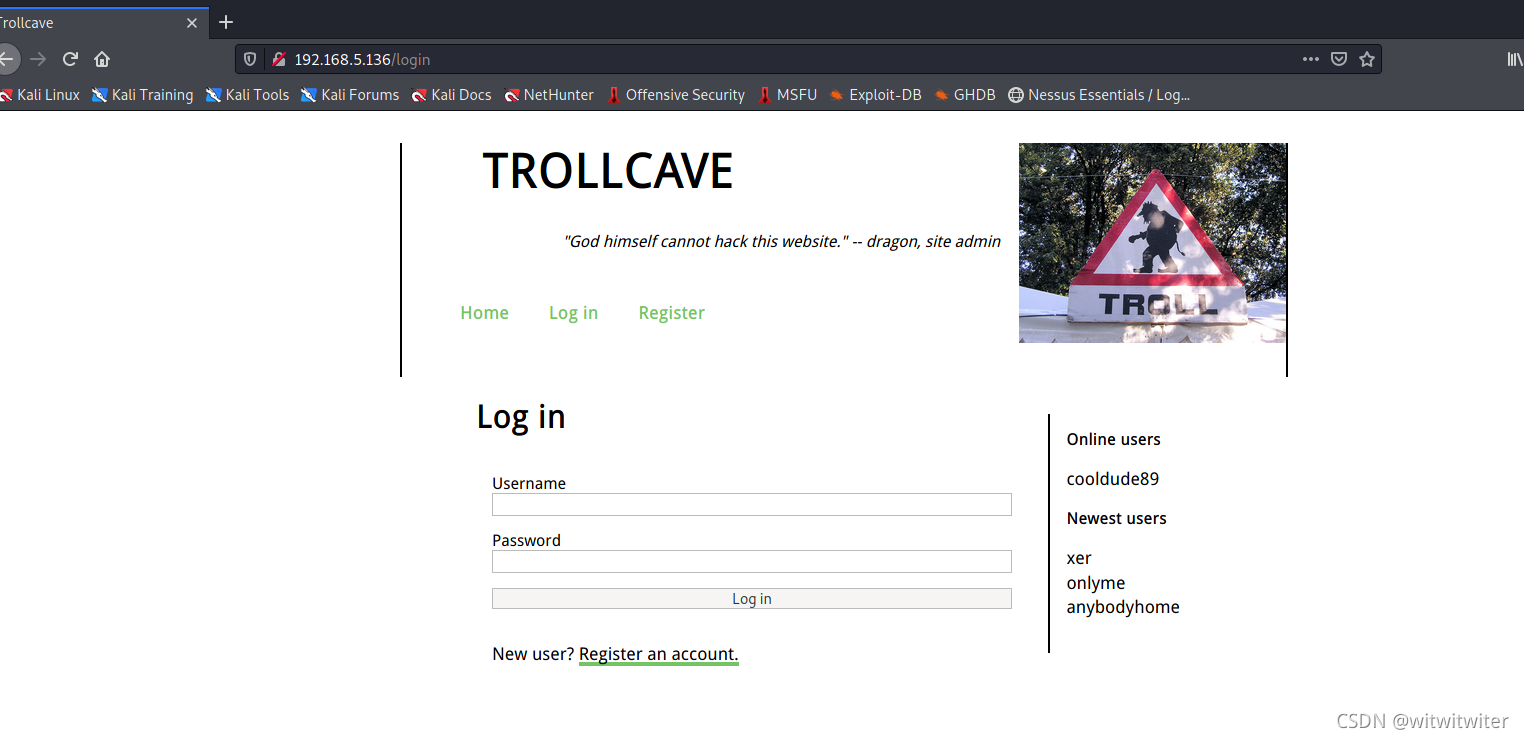View newest user xer

click(x=1079, y=558)
